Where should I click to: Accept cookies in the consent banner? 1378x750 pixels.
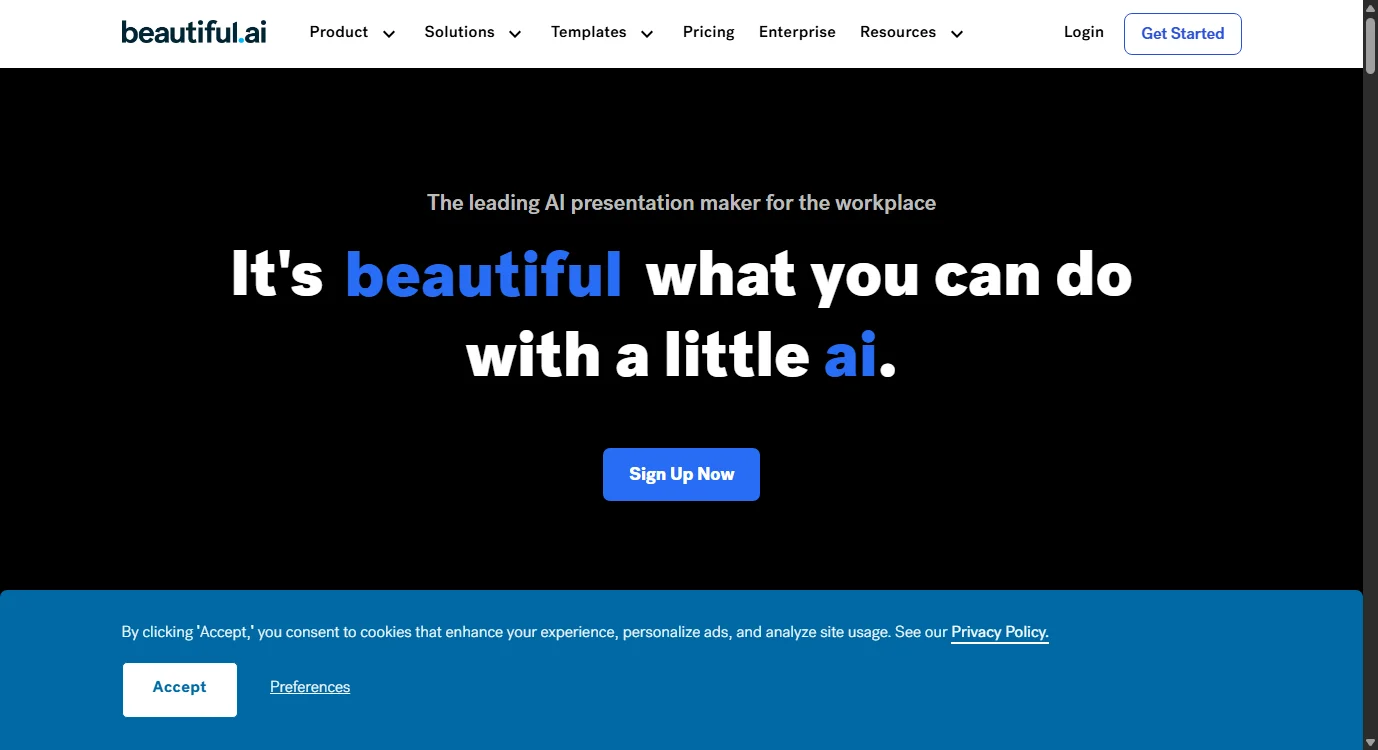(180, 688)
